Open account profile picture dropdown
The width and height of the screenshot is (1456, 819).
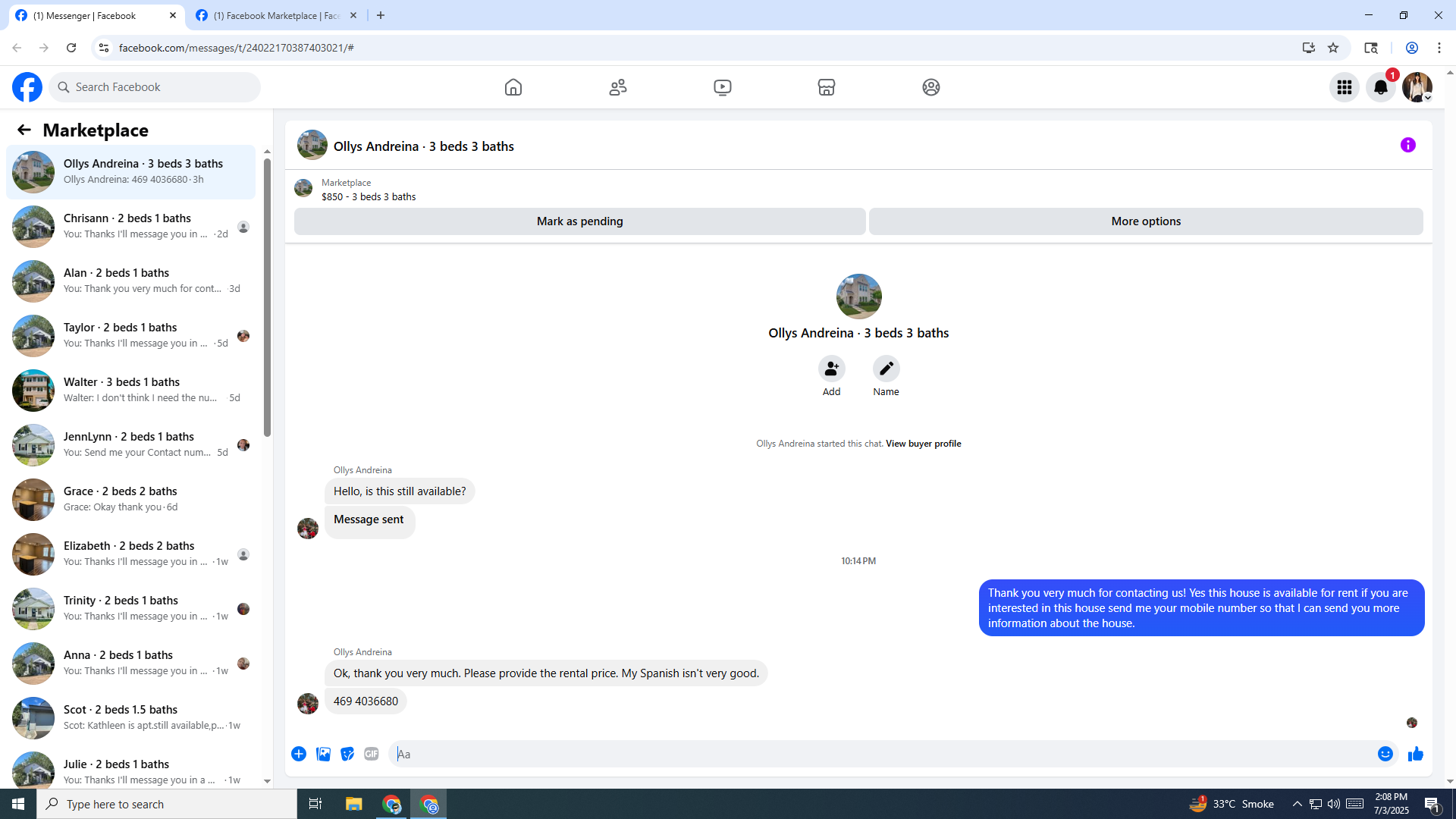(1417, 87)
